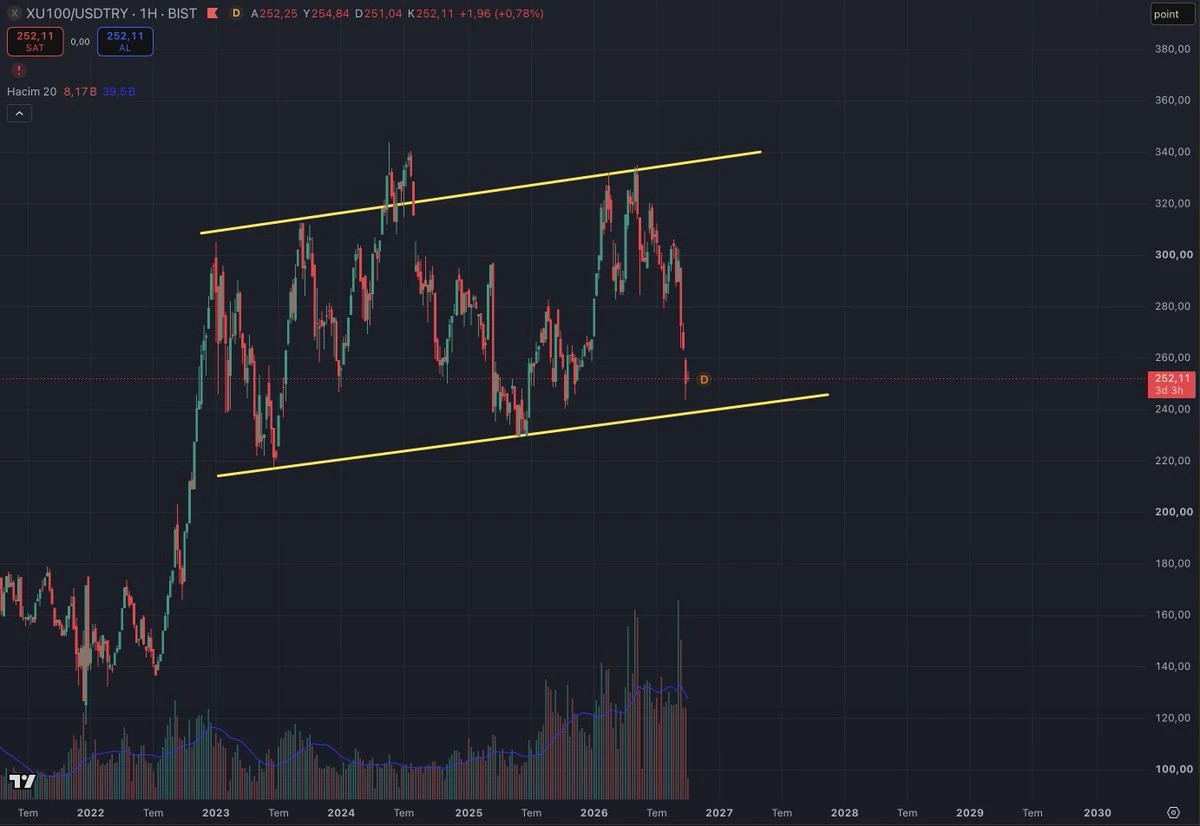Click the open value A252,25
The height and width of the screenshot is (826, 1200).
click(275, 13)
